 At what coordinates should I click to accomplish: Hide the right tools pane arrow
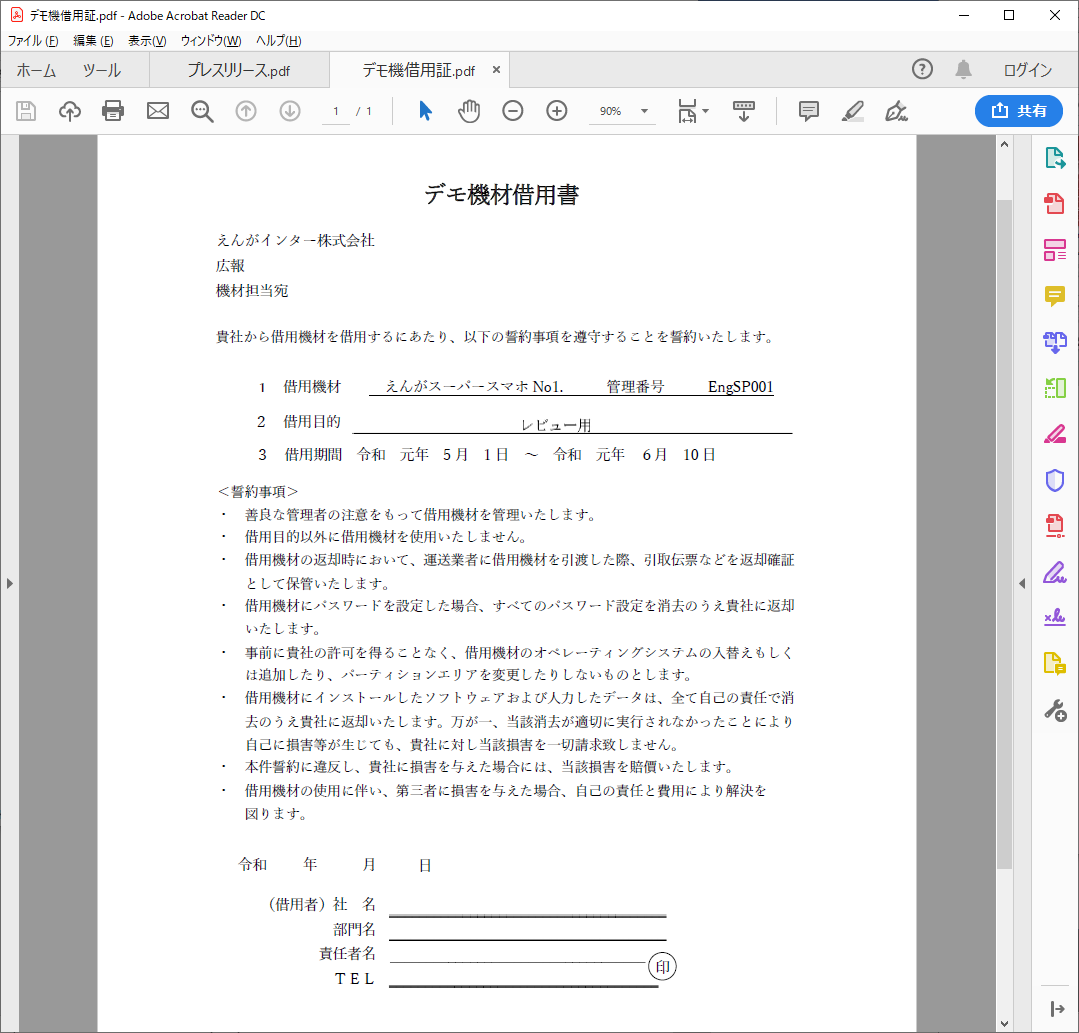pos(1022,584)
